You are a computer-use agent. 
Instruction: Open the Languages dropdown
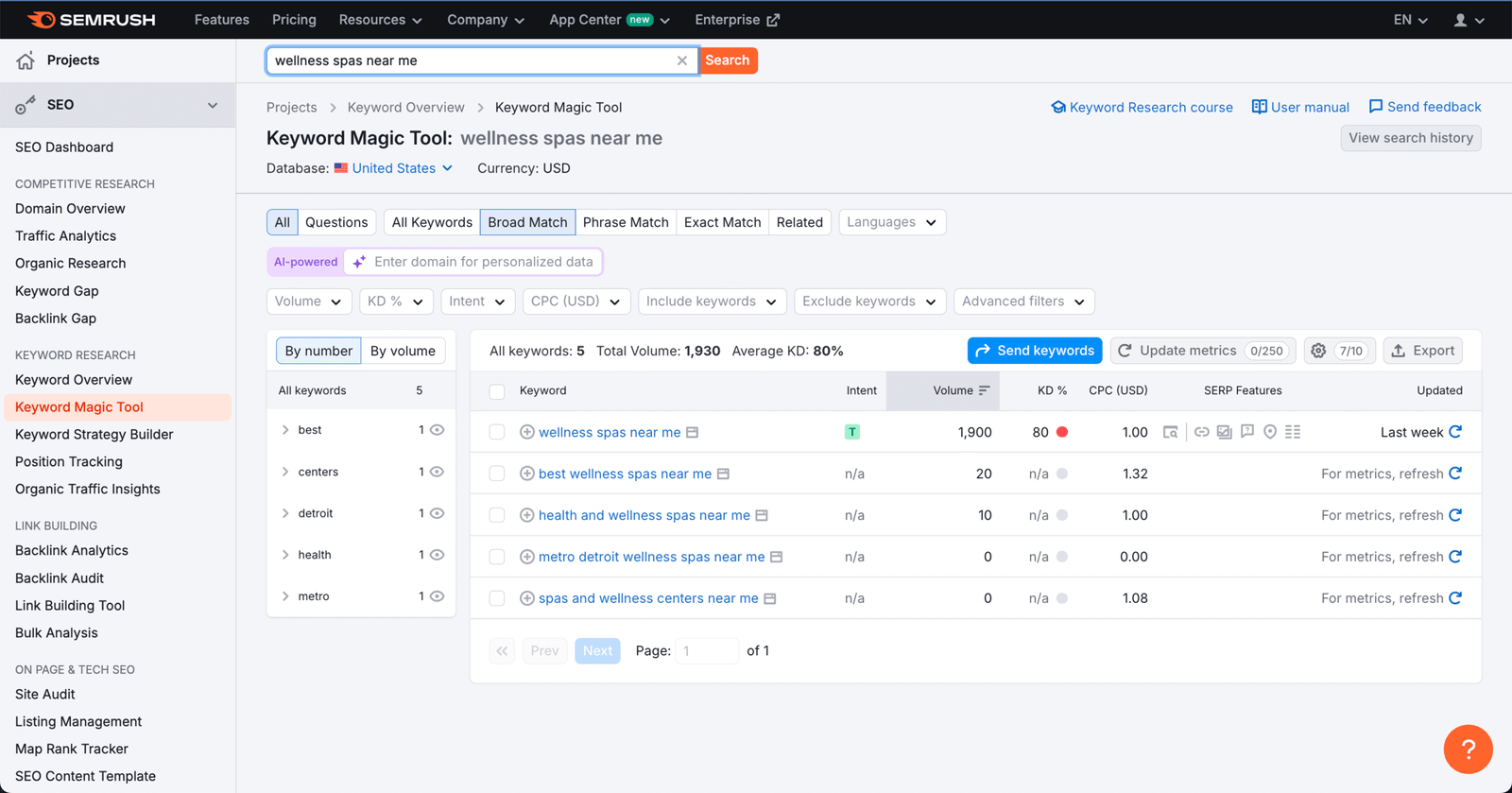[892, 222]
